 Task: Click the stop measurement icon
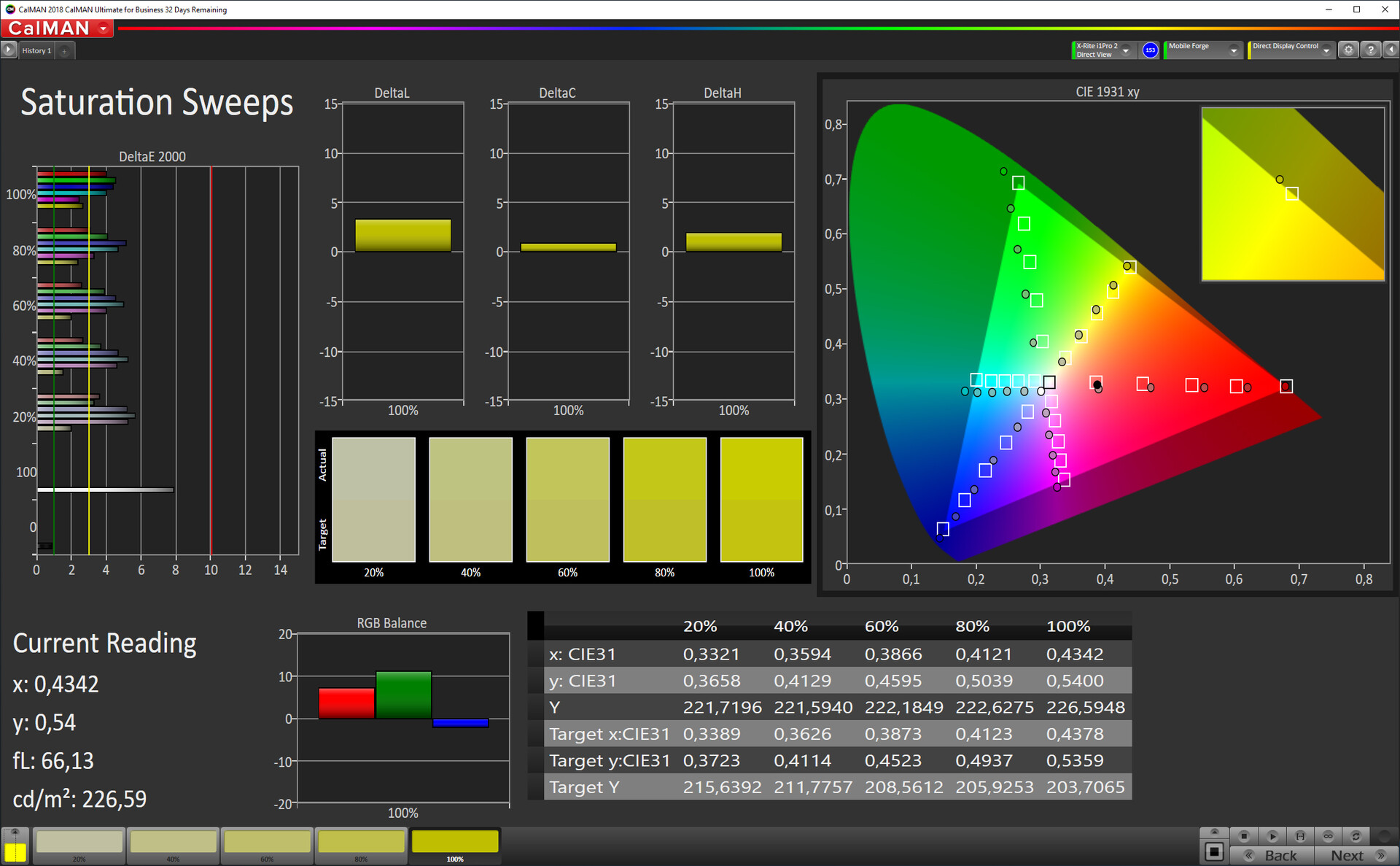pos(1244,836)
